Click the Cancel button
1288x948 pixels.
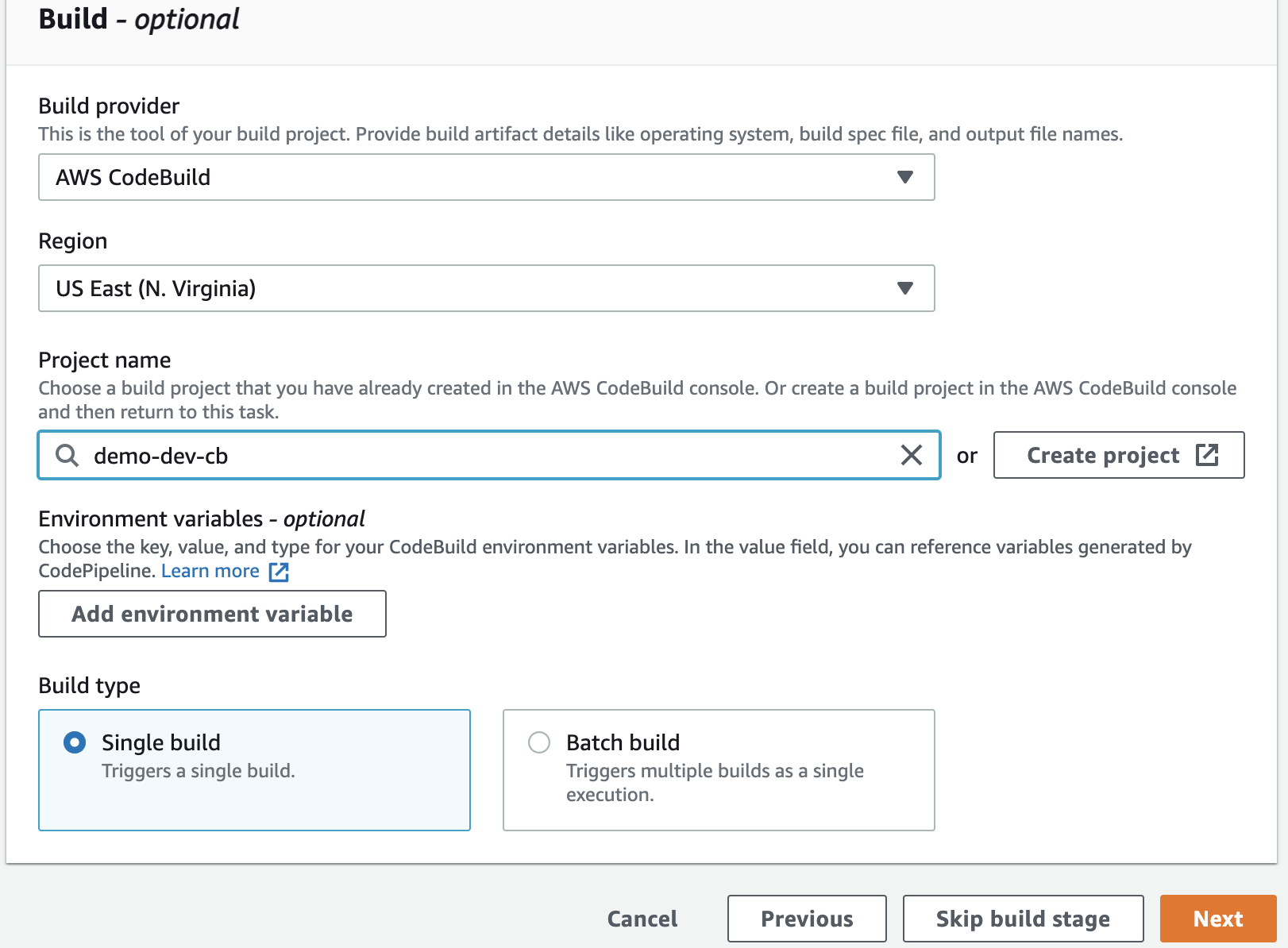point(642,919)
